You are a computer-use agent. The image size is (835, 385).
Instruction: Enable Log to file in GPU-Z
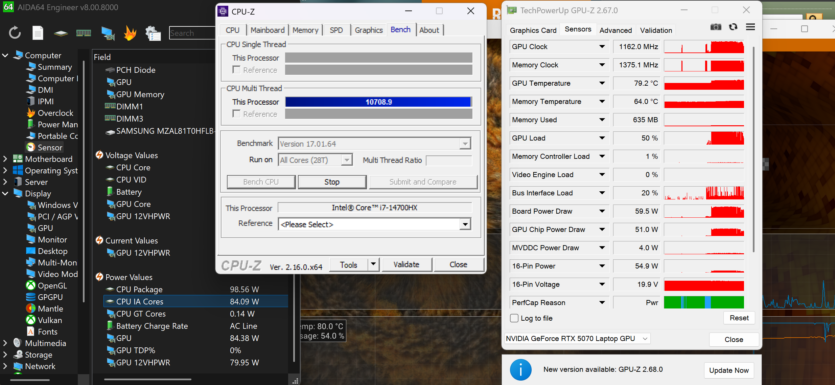point(514,318)
